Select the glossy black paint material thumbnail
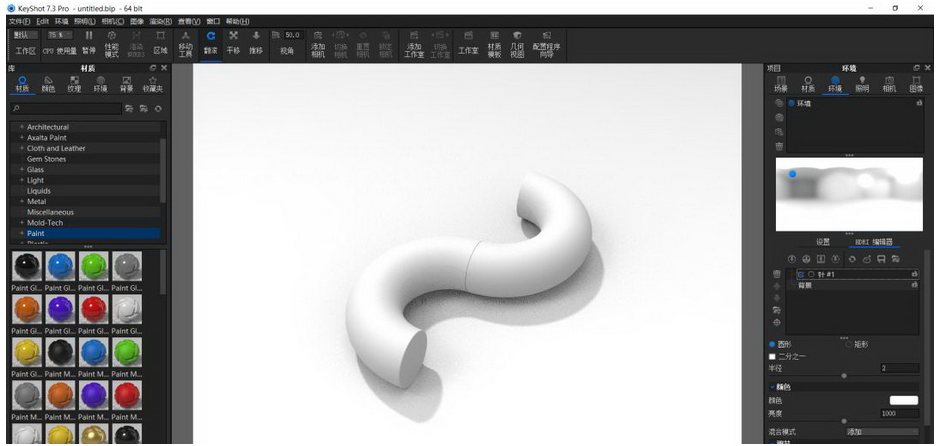The width and height of the screenshot is (936, 446). tap(27, 266)
